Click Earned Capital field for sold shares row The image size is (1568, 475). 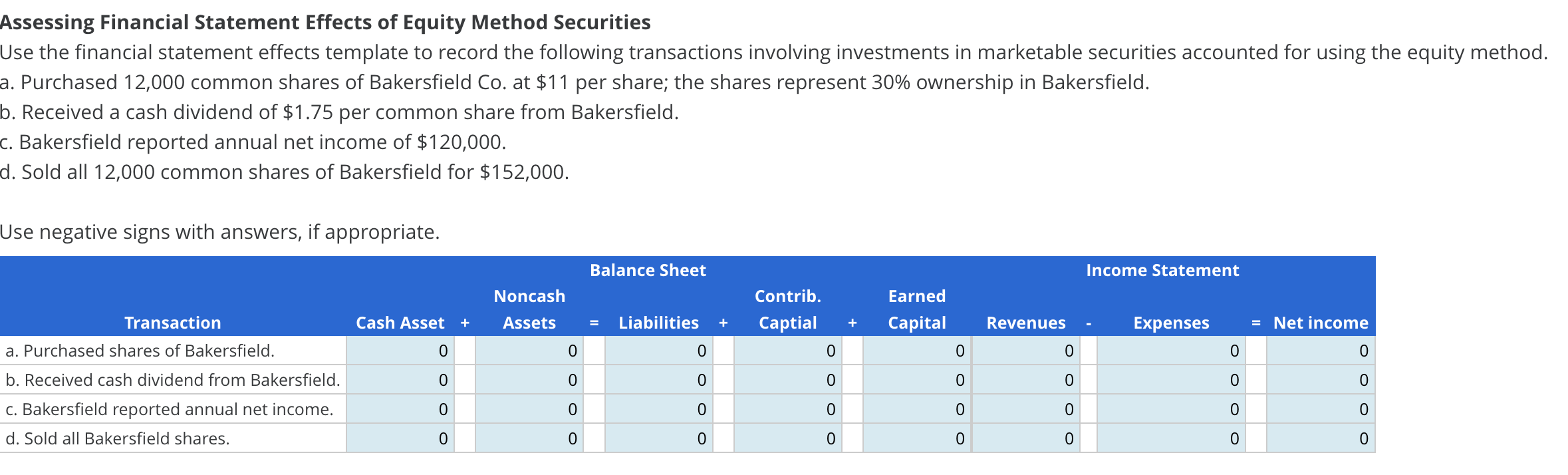(x=916, y=438)
